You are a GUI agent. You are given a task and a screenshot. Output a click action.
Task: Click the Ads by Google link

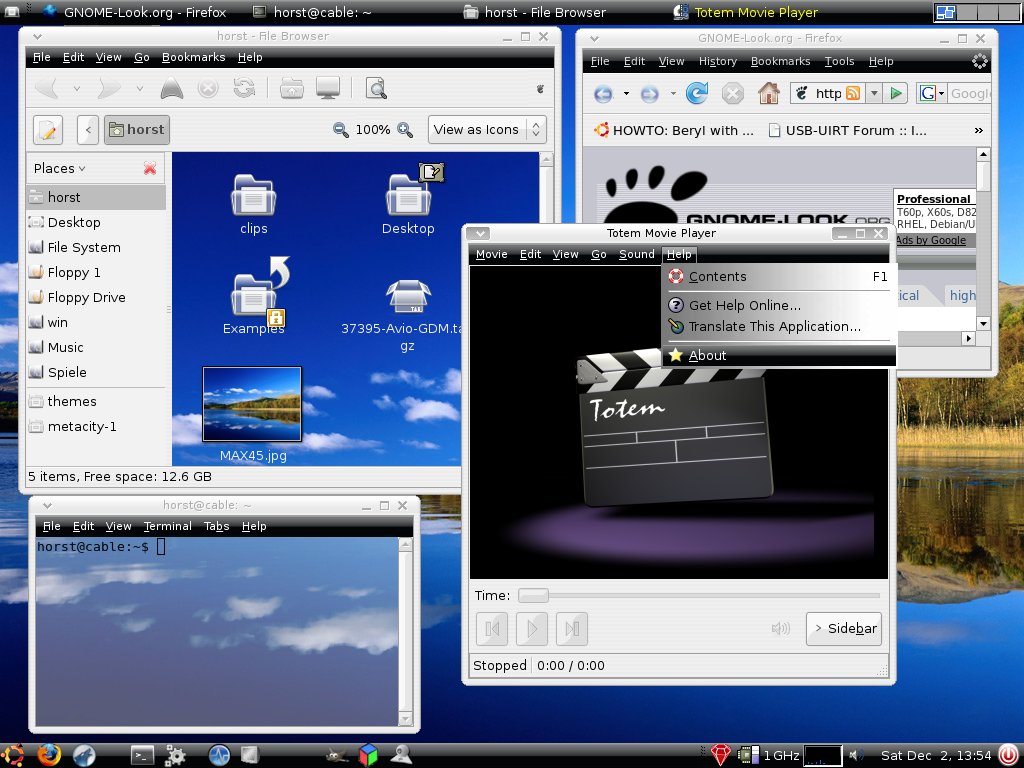pyautogui.click(x=931, y=240)
